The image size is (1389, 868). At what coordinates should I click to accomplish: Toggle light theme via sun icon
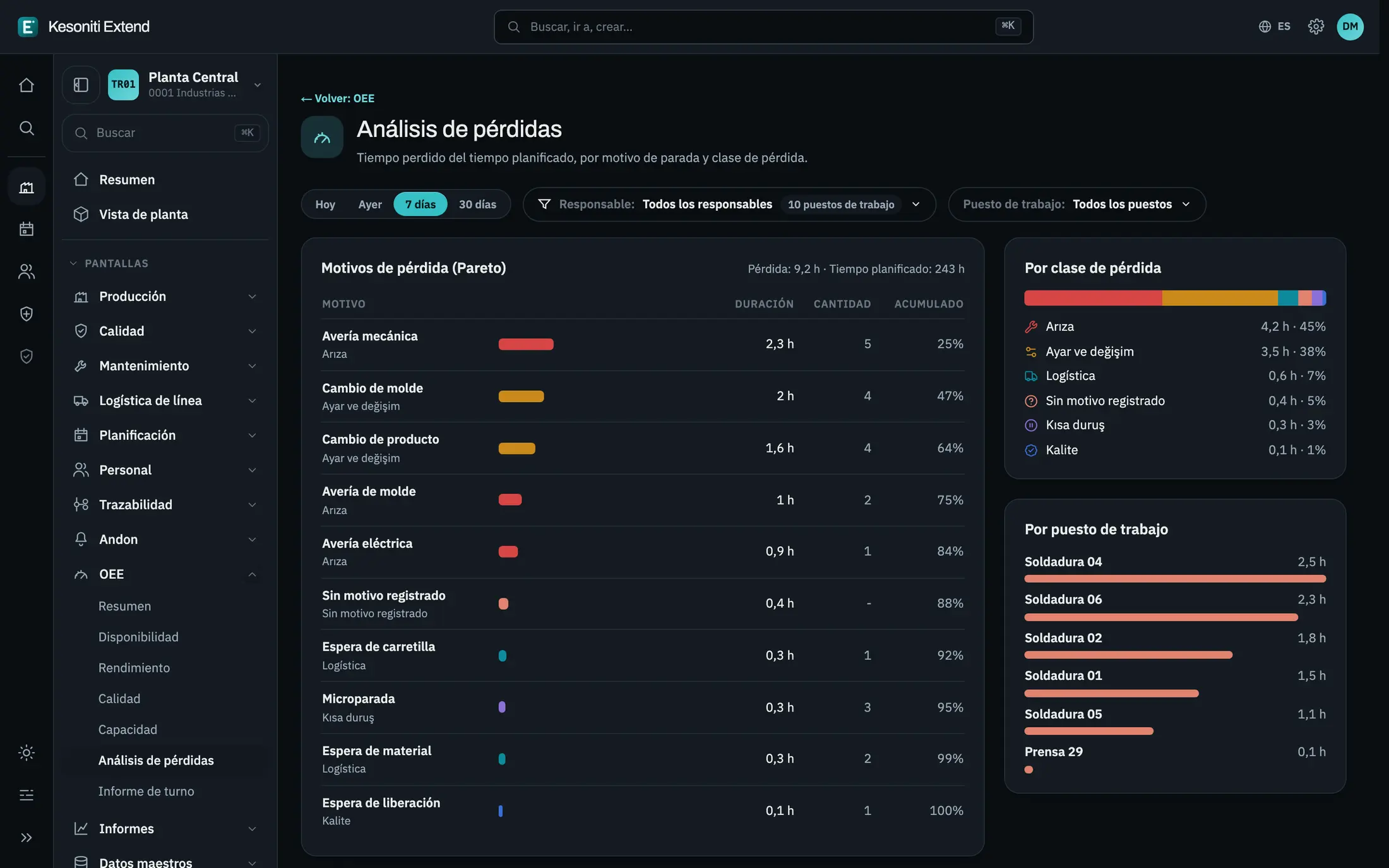click(x=26, y=752)
